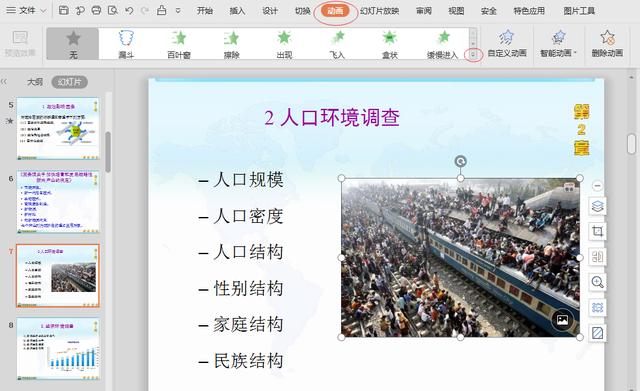Click the crowded train picture
The height and width of the screenshot is (391, 640).
(x=460, y=258)
